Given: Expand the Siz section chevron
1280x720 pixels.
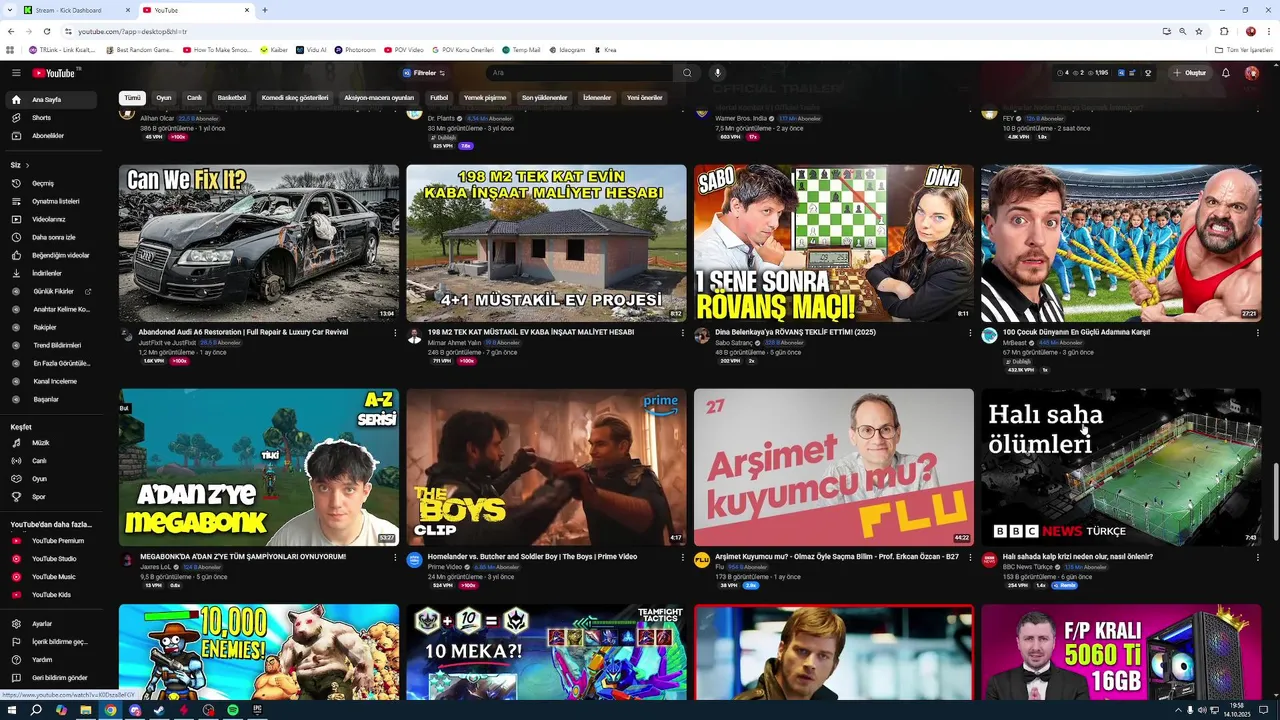Looking at the screenshot, I should click(x=27, y=165).
